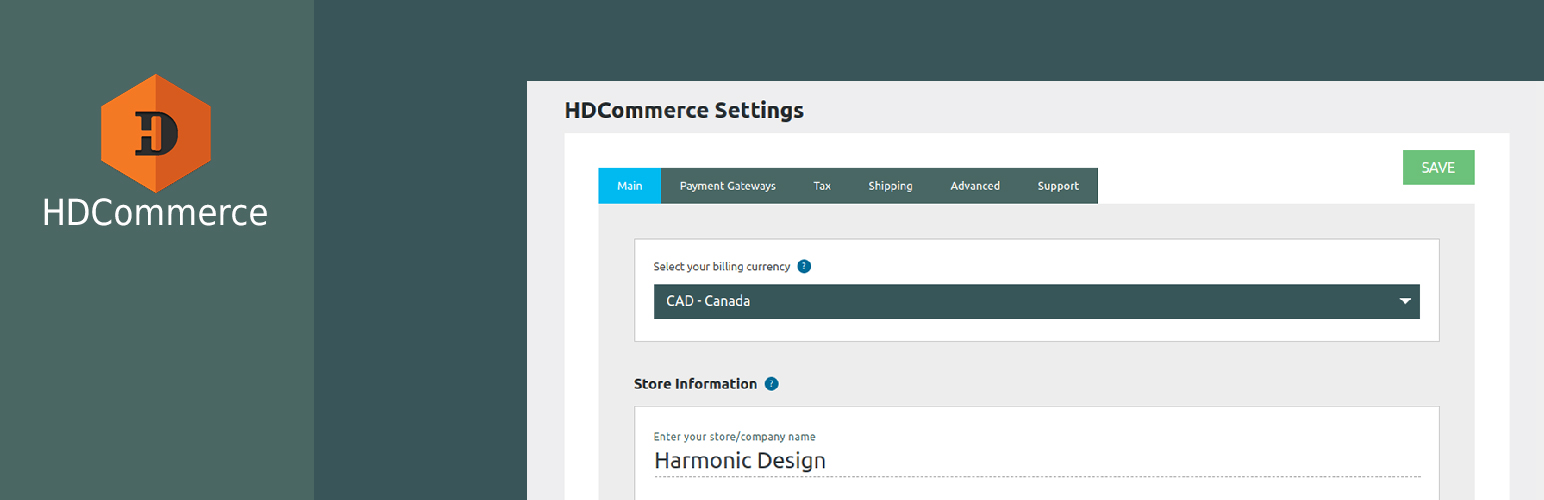This screenshot has width=1544, height=500.
Task: Click the 'Enter your store/company name' label
Action: point(734,437)
